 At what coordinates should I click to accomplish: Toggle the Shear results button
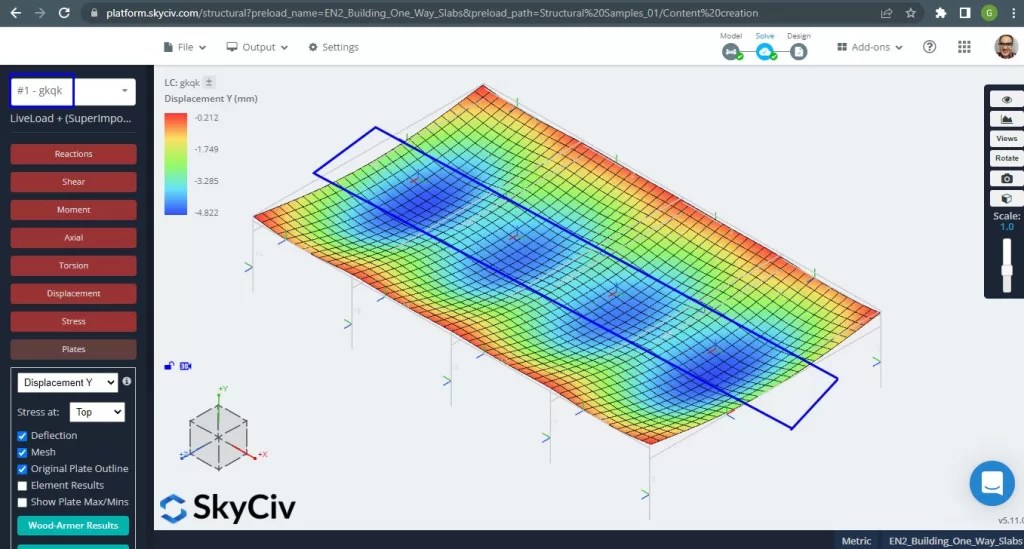[x=73, y=182]
